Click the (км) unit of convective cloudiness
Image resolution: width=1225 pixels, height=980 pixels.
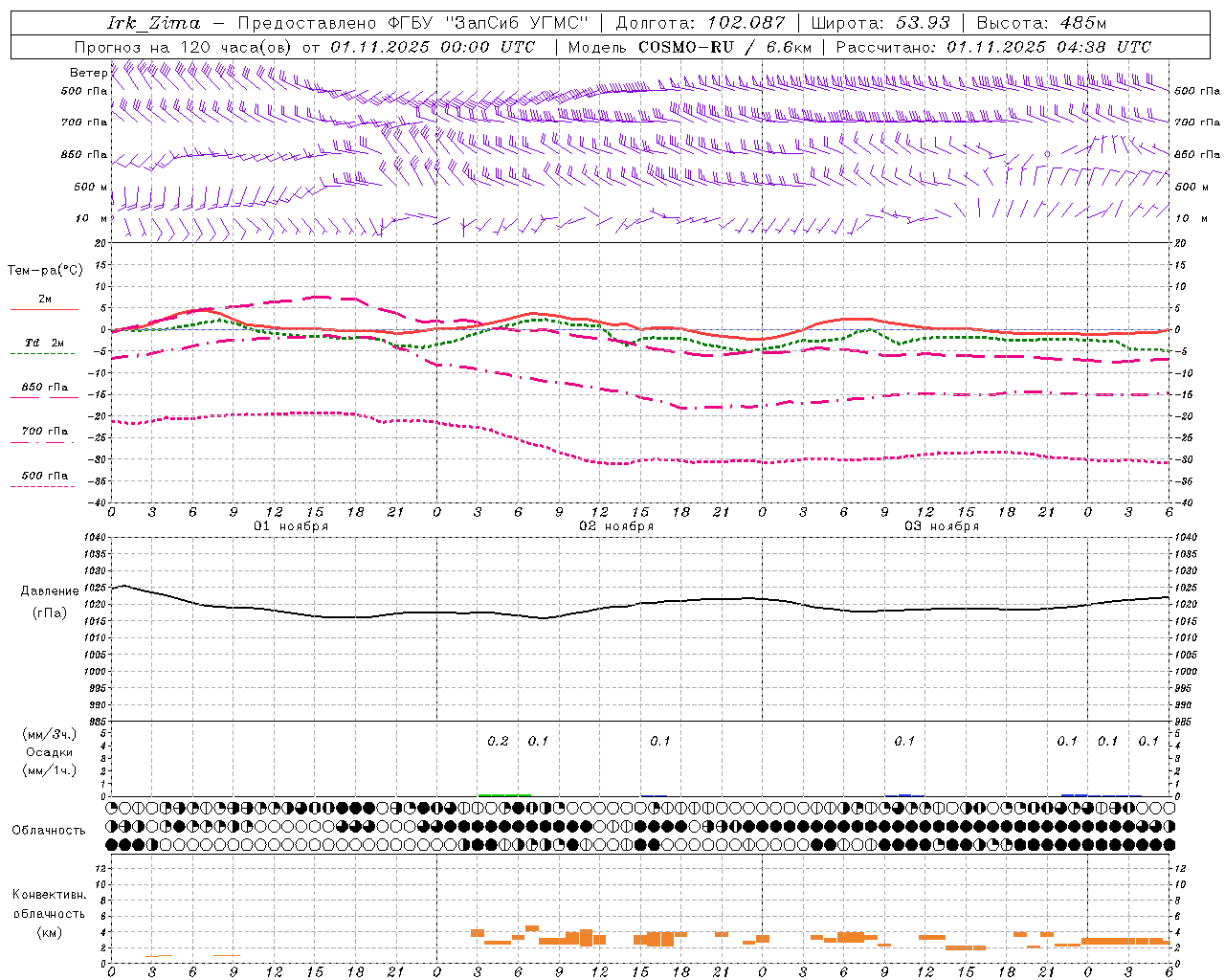[x=49, y=932]
